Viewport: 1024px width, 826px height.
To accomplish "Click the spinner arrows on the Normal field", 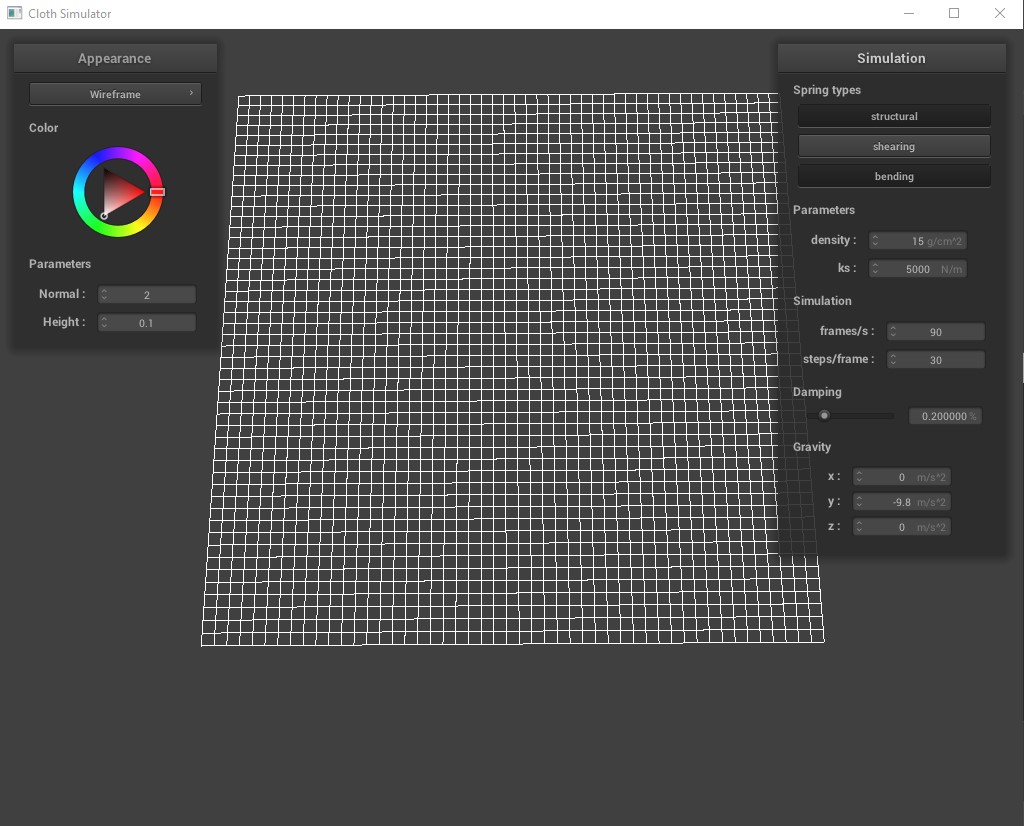I will coord(104,295).
